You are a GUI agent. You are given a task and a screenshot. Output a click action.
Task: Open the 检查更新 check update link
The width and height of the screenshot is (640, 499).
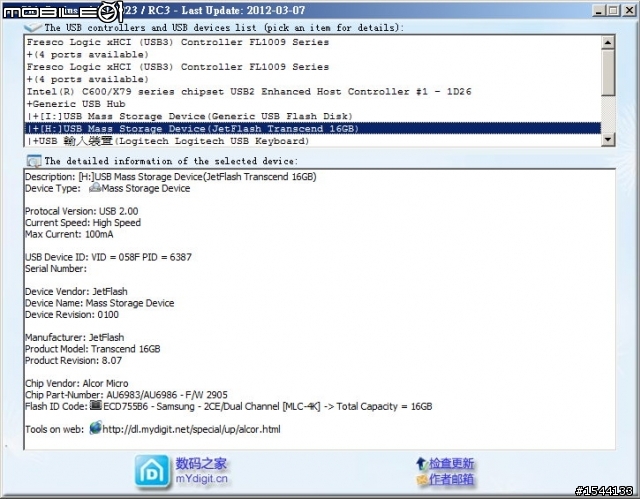pyautogui.click(x=451, y=464)
